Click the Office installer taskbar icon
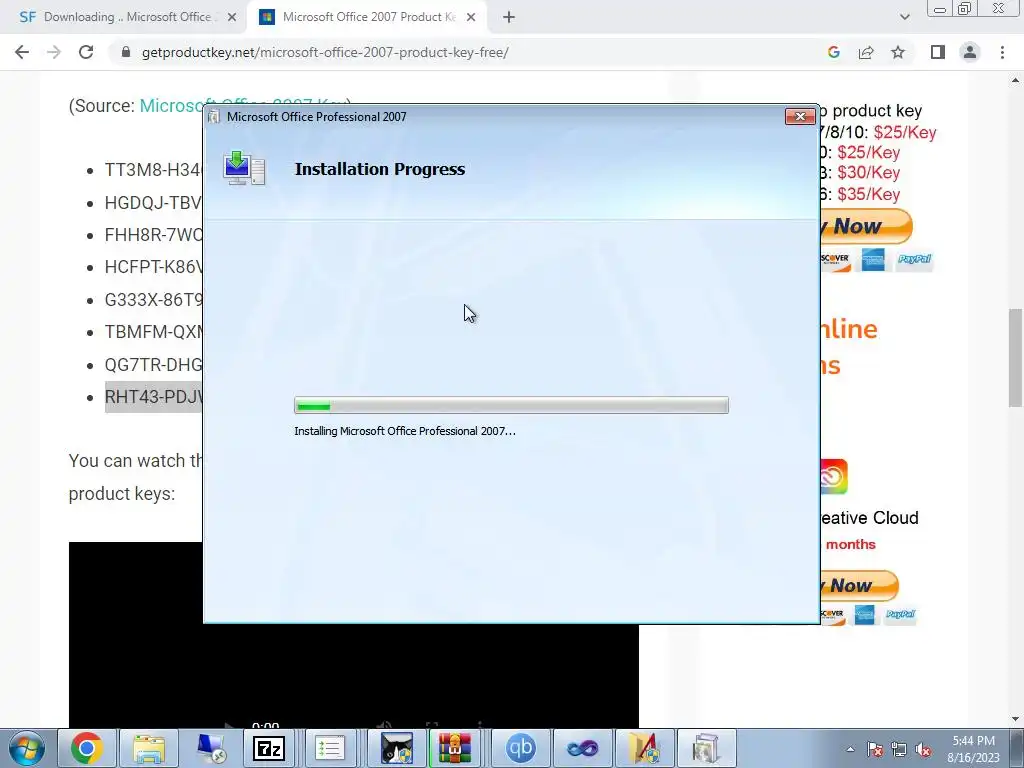1024x768 pixels. point(706,748)
